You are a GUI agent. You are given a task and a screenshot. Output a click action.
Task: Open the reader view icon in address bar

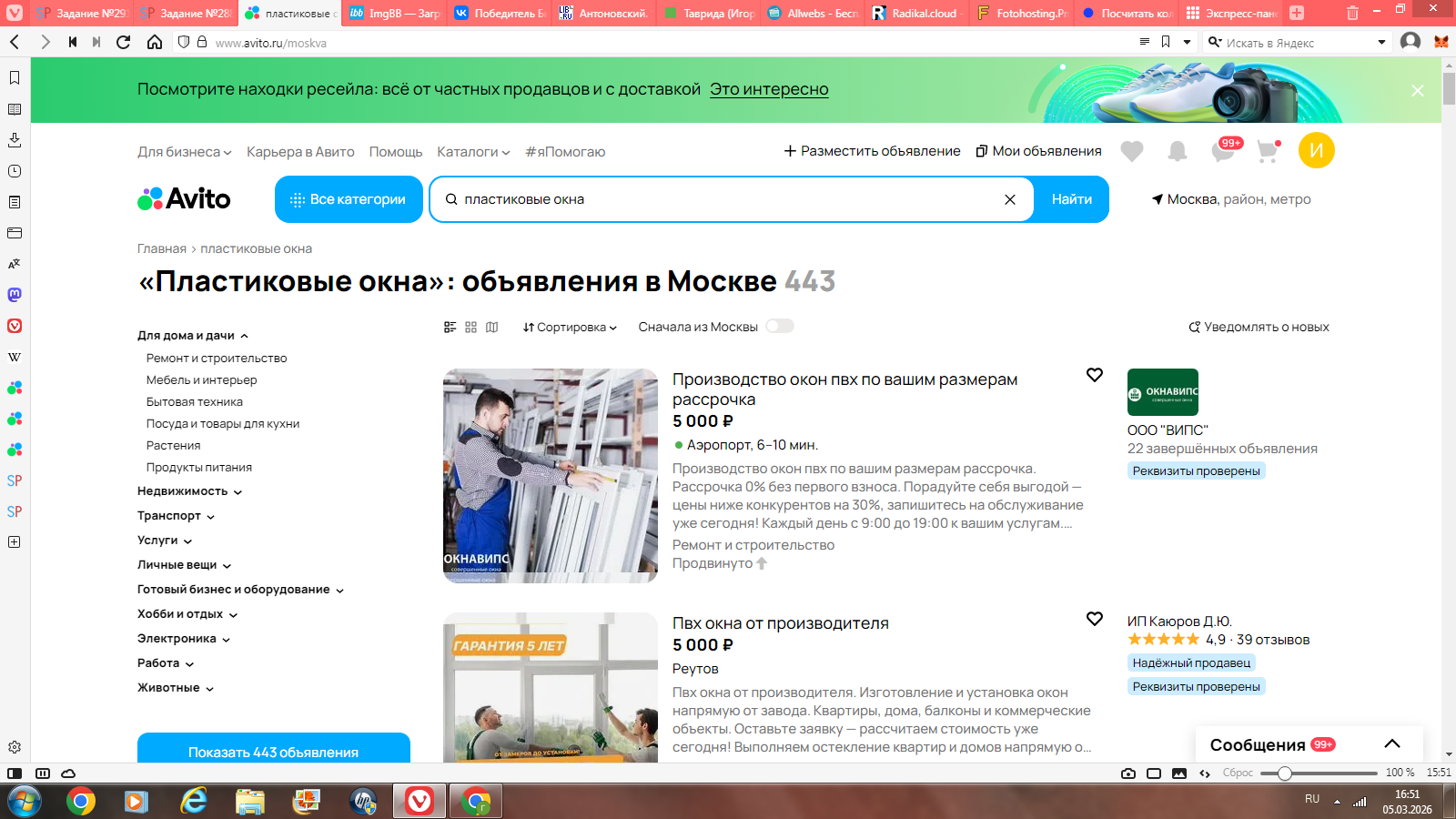pyautogui.click(x=1145, y=42)
